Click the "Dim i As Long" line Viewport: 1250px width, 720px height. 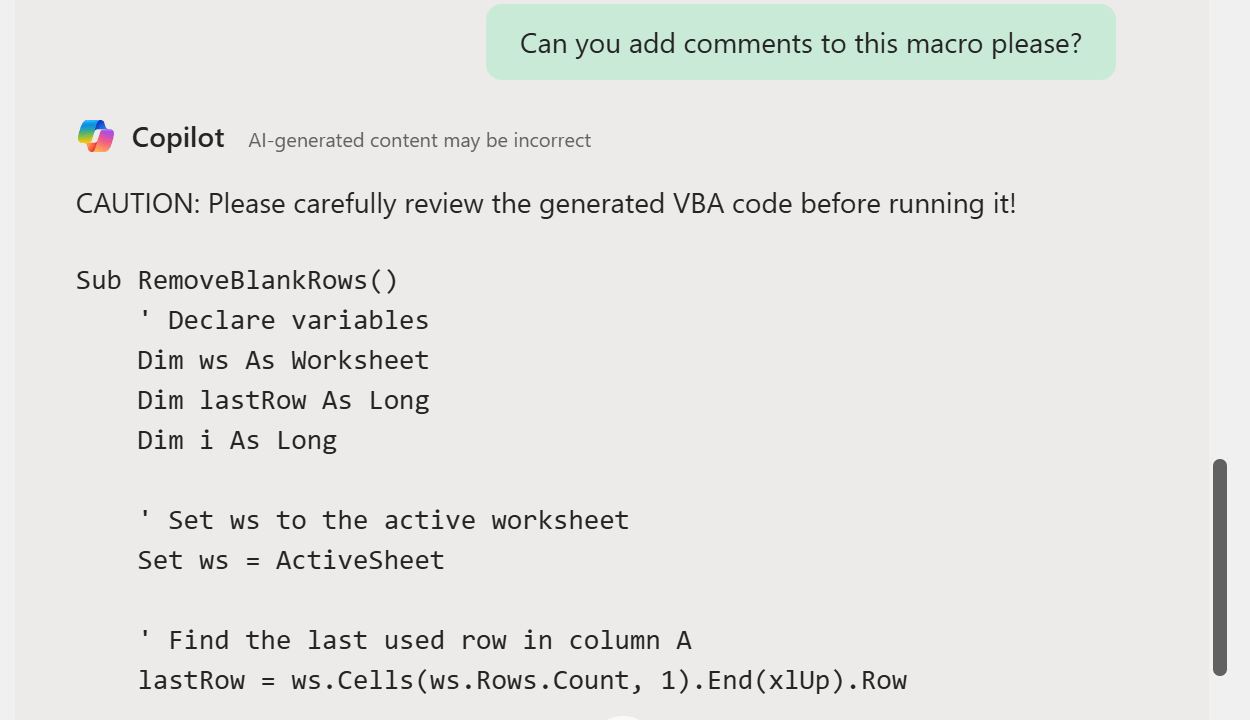click(x=237, y=440)
